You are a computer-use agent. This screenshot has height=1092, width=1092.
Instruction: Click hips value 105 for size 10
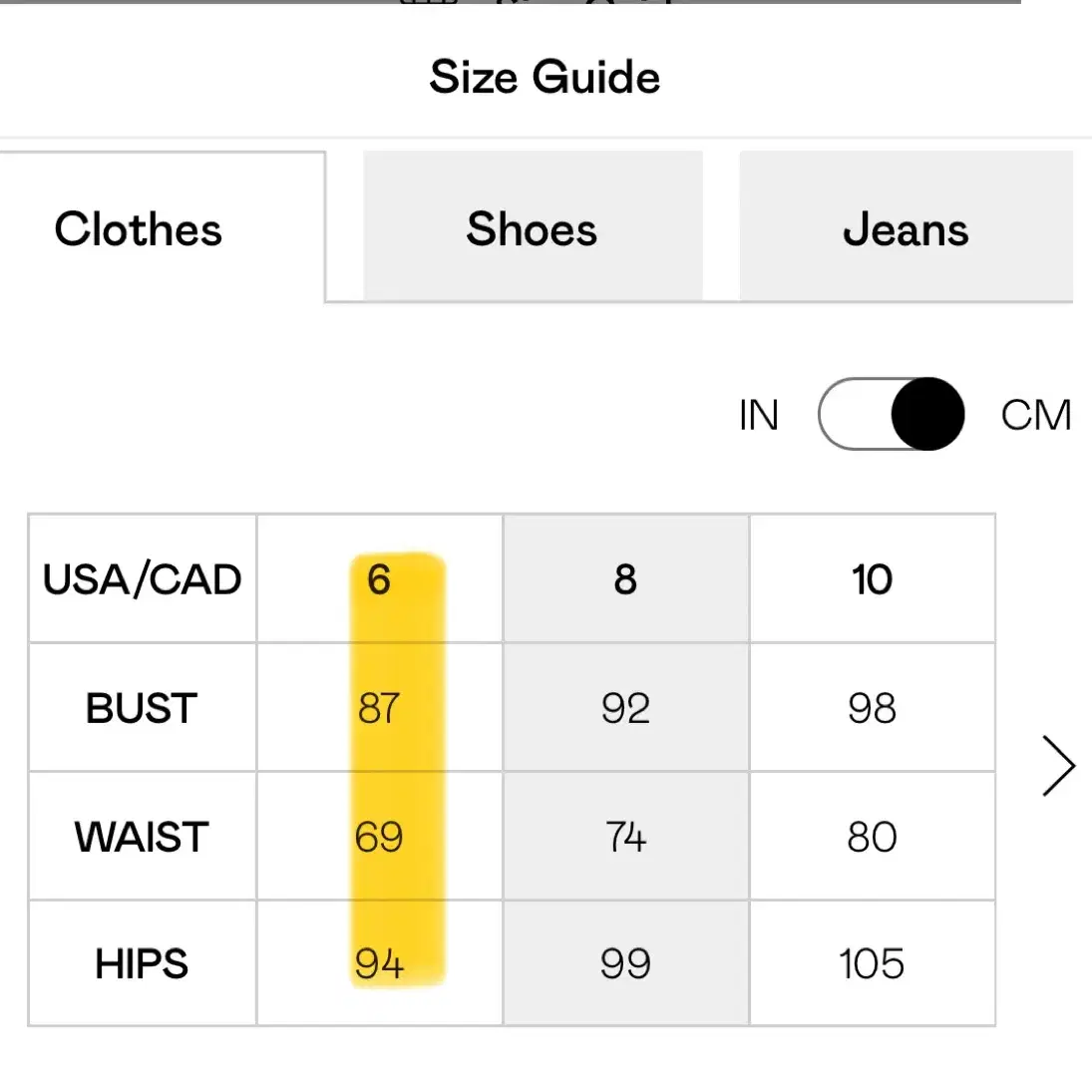(872, 964)
